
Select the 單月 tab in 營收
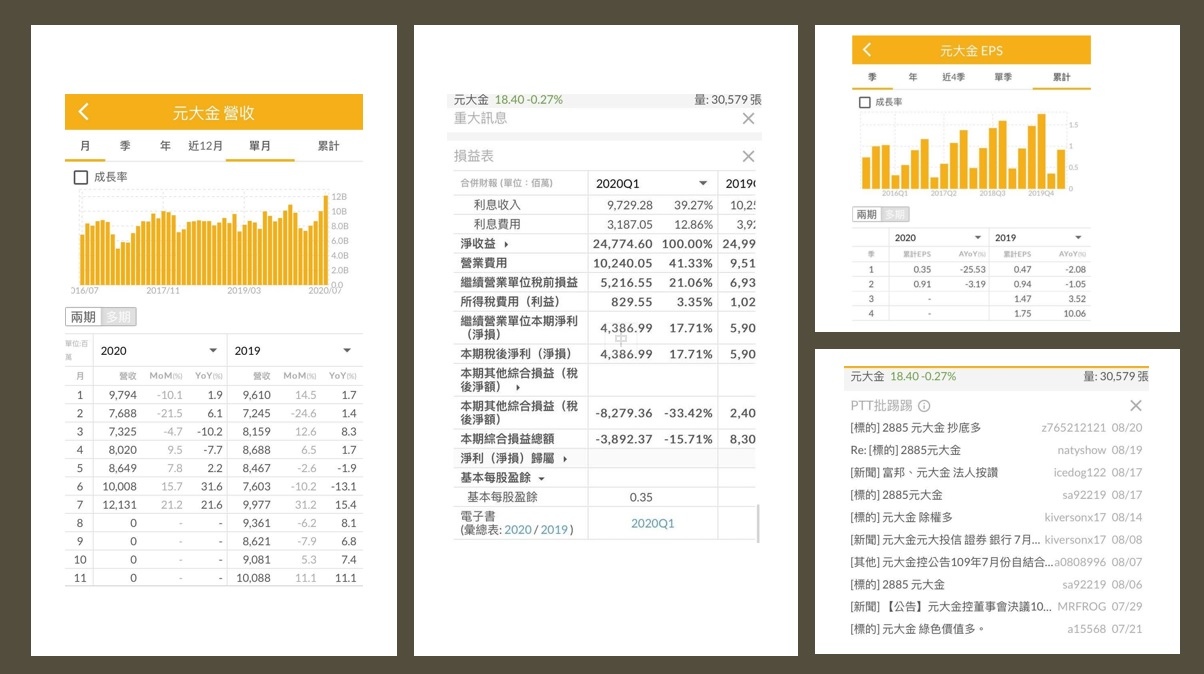click(x=259, y=146)
